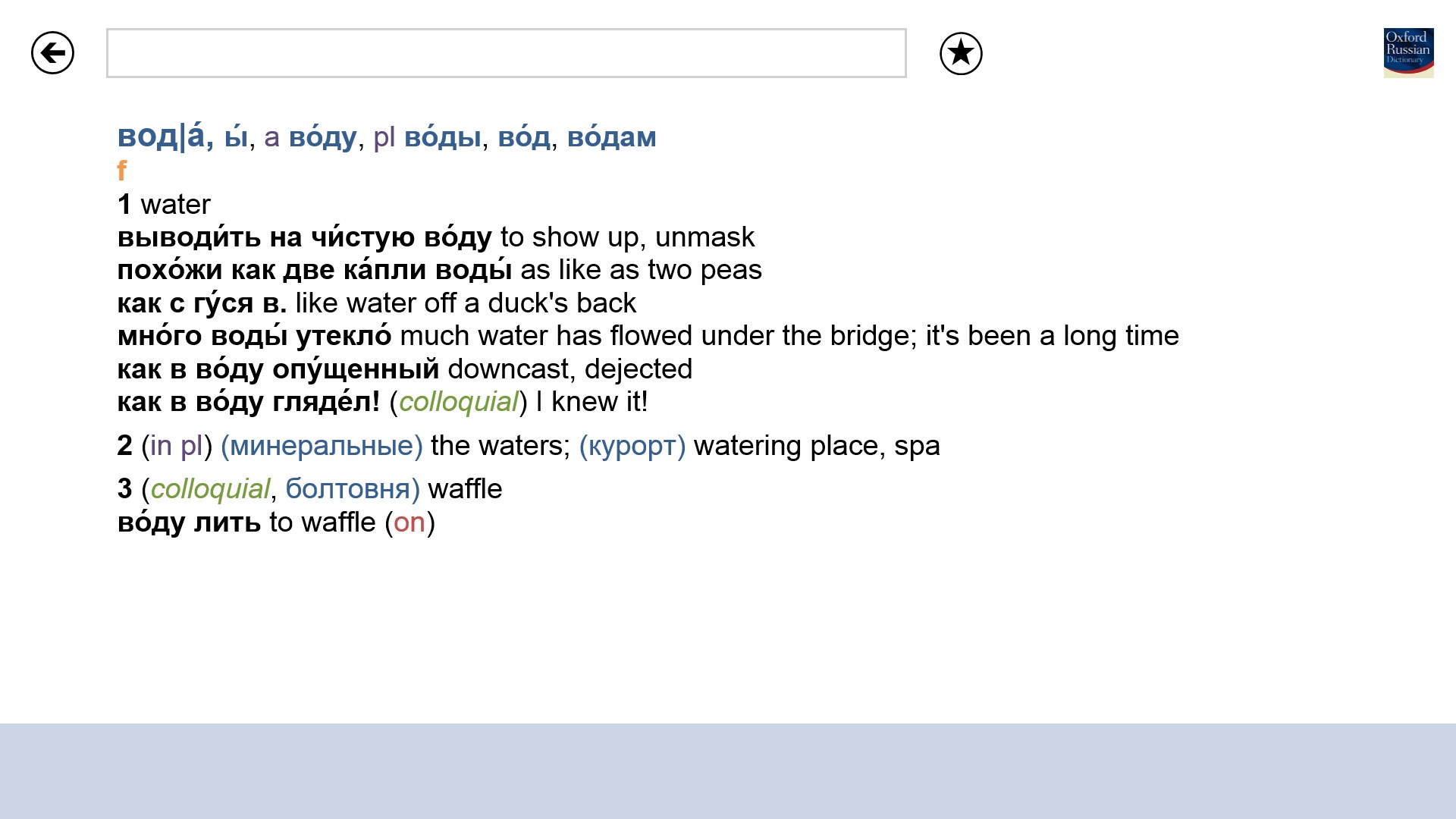Click the blue word минеральные

point(322,446)
